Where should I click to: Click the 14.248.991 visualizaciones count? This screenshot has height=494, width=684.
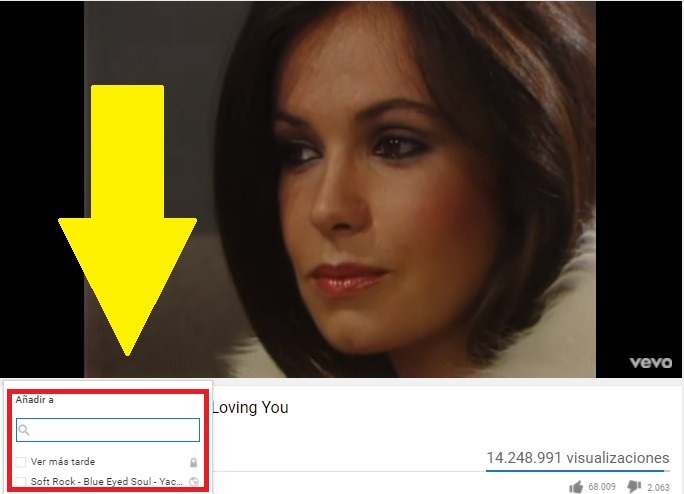[578, 458]
